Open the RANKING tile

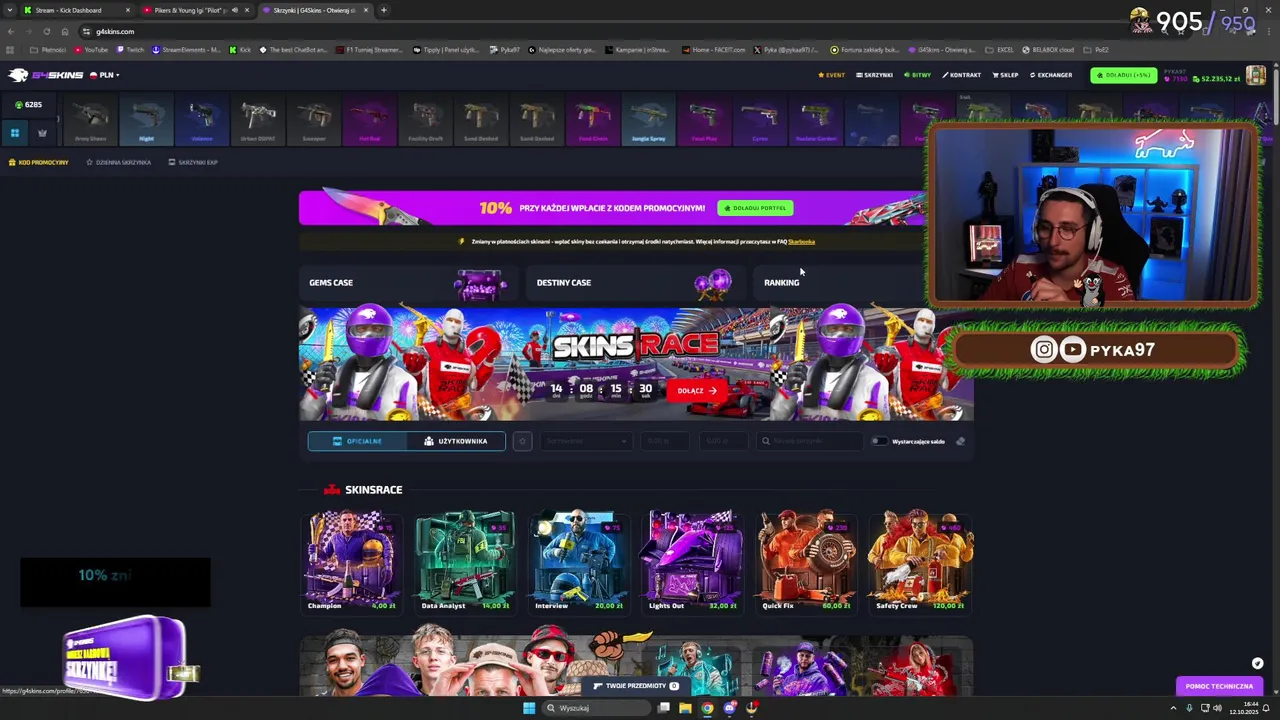[838, 283]
